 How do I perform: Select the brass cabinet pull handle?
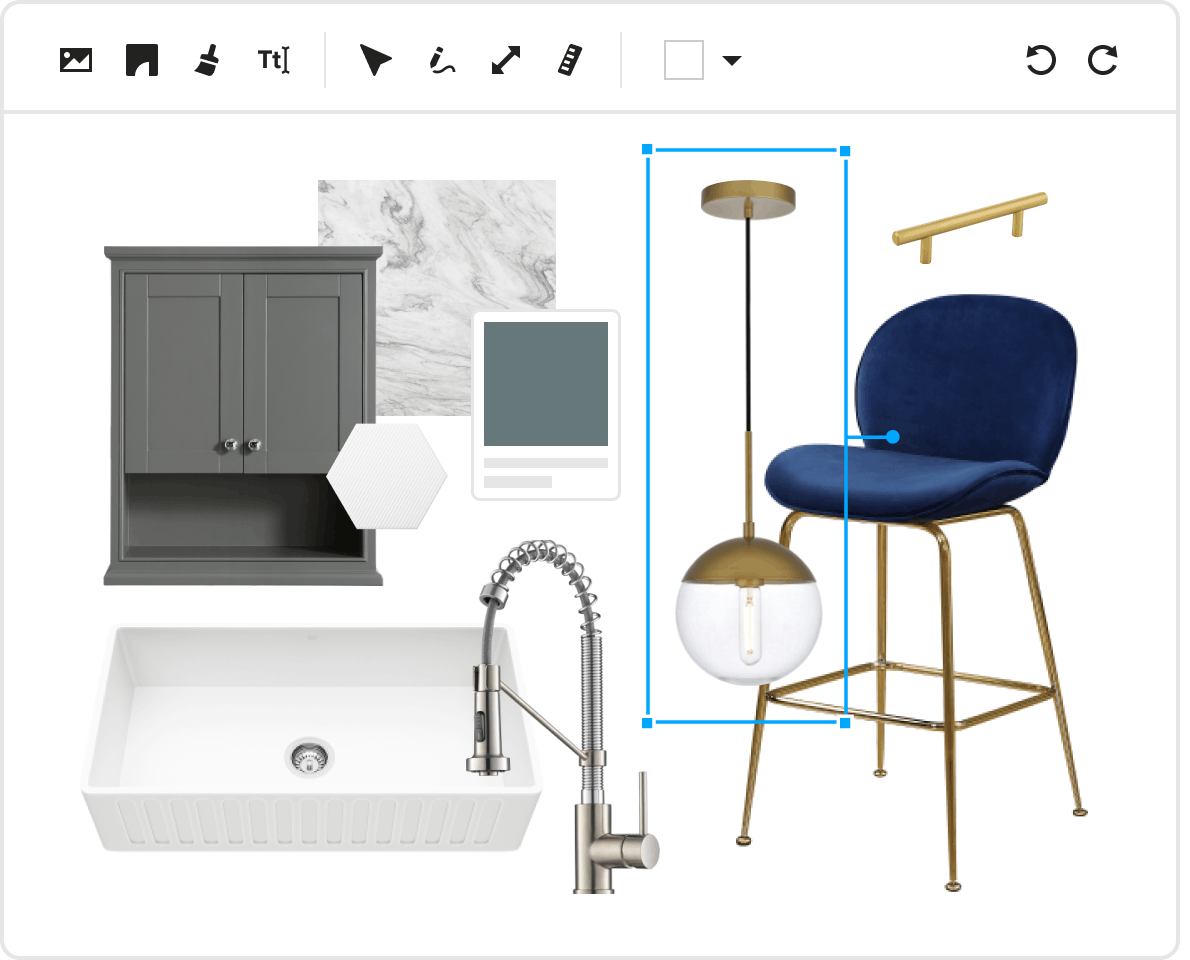click(970, 227)
